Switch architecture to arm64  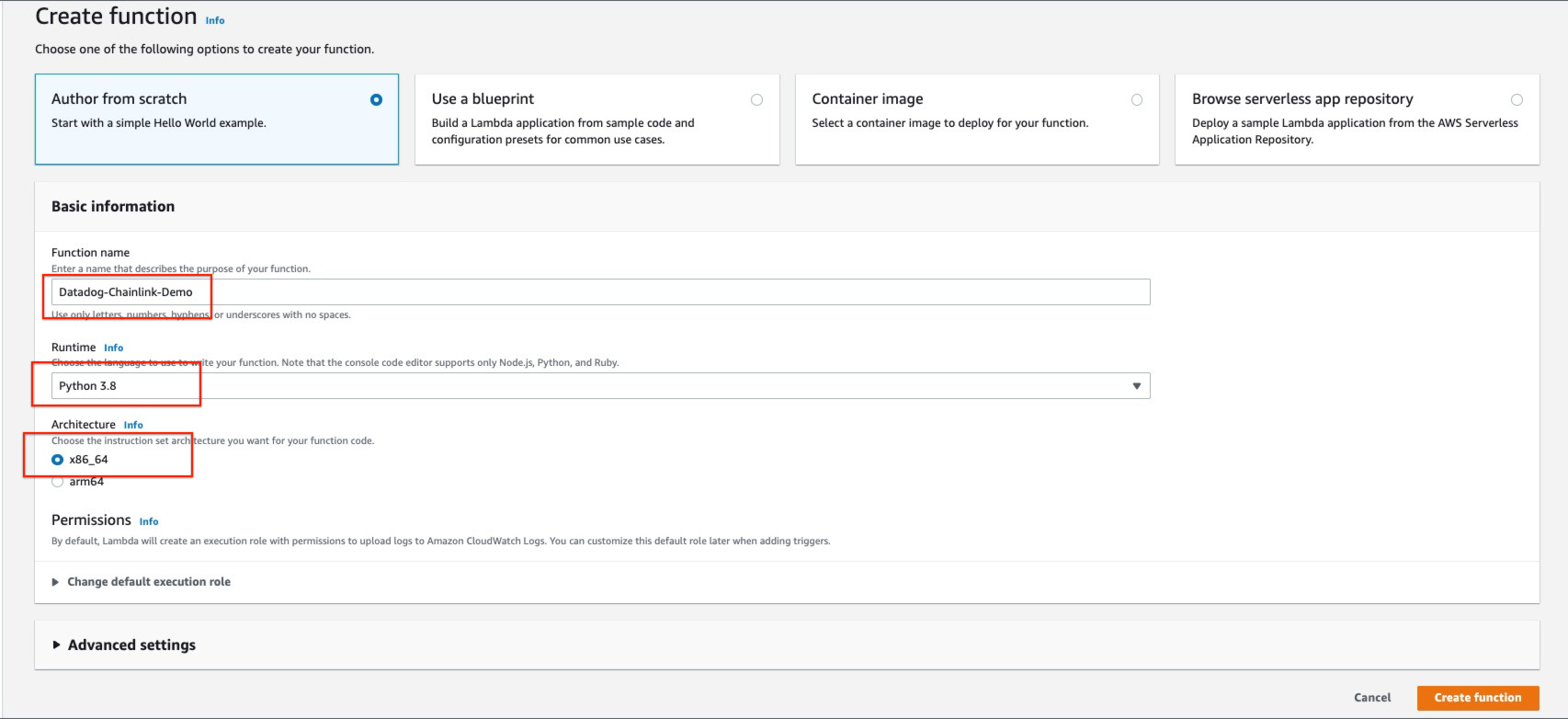pyautogui.click(x=58, y=482)
